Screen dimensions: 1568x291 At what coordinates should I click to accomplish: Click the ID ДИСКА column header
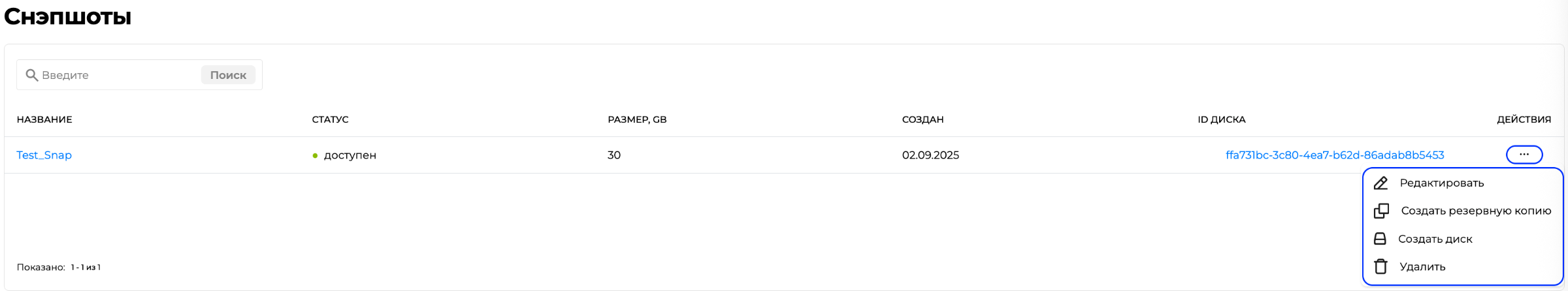[x=1221, y=119]
